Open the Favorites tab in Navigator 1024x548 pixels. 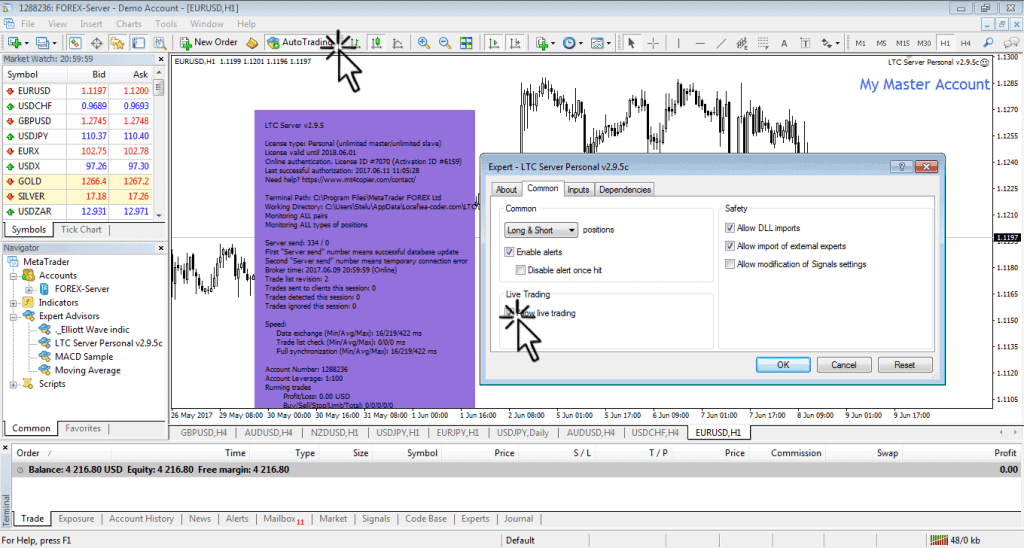coord(83,428)
